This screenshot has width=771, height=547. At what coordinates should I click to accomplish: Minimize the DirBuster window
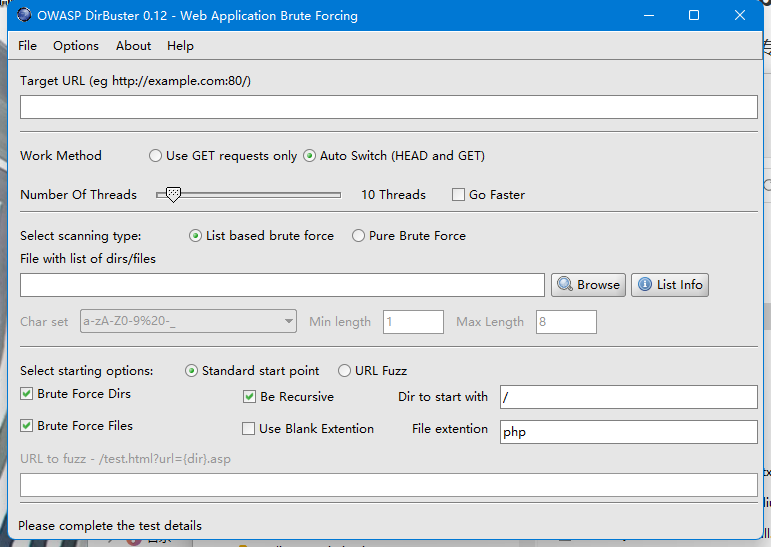(x=649, y=15)
